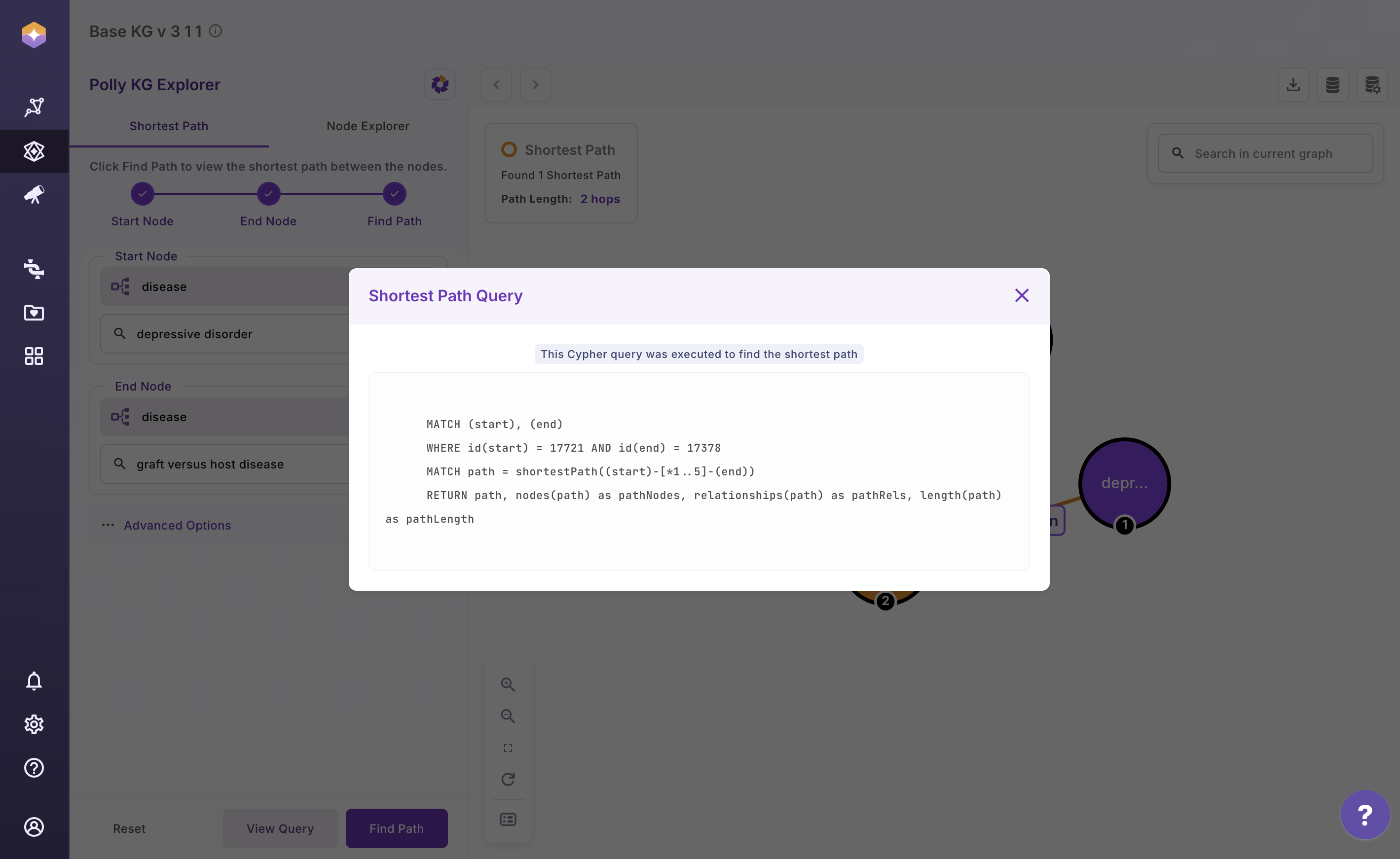Image resolution: width=1400 pixels, height=859 pixels.
Task: Open the database settings icon
Action: 1372,85
